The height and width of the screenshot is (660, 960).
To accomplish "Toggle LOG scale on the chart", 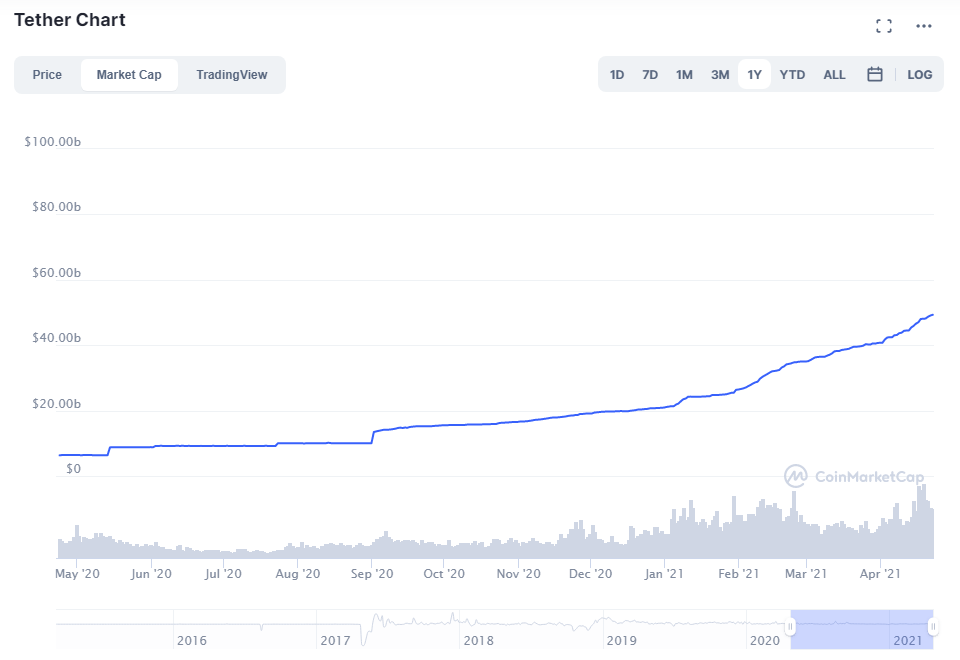I will click(920, 75).
